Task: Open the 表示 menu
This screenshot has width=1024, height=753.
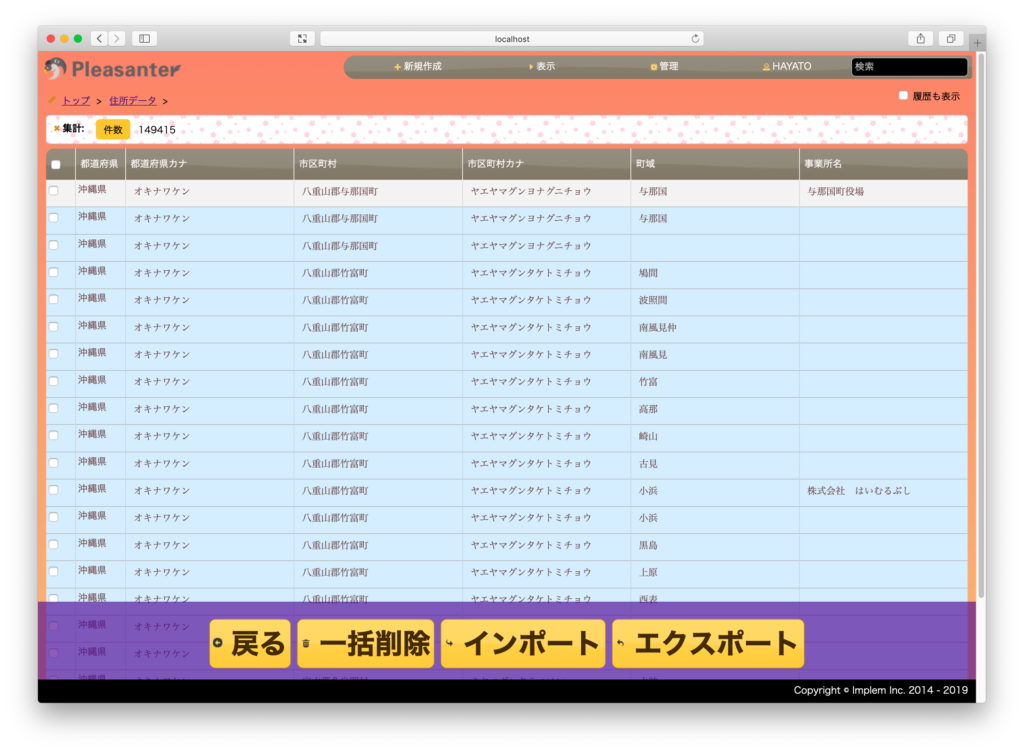Action: (542, 67)
